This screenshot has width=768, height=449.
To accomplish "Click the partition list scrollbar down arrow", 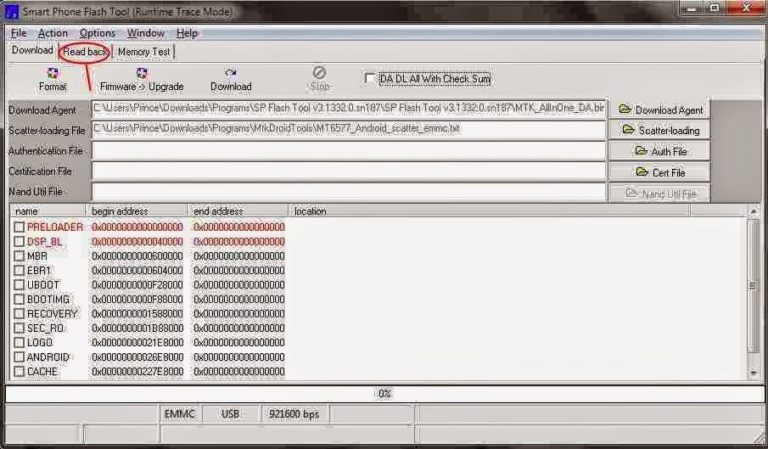I will 753,374.
